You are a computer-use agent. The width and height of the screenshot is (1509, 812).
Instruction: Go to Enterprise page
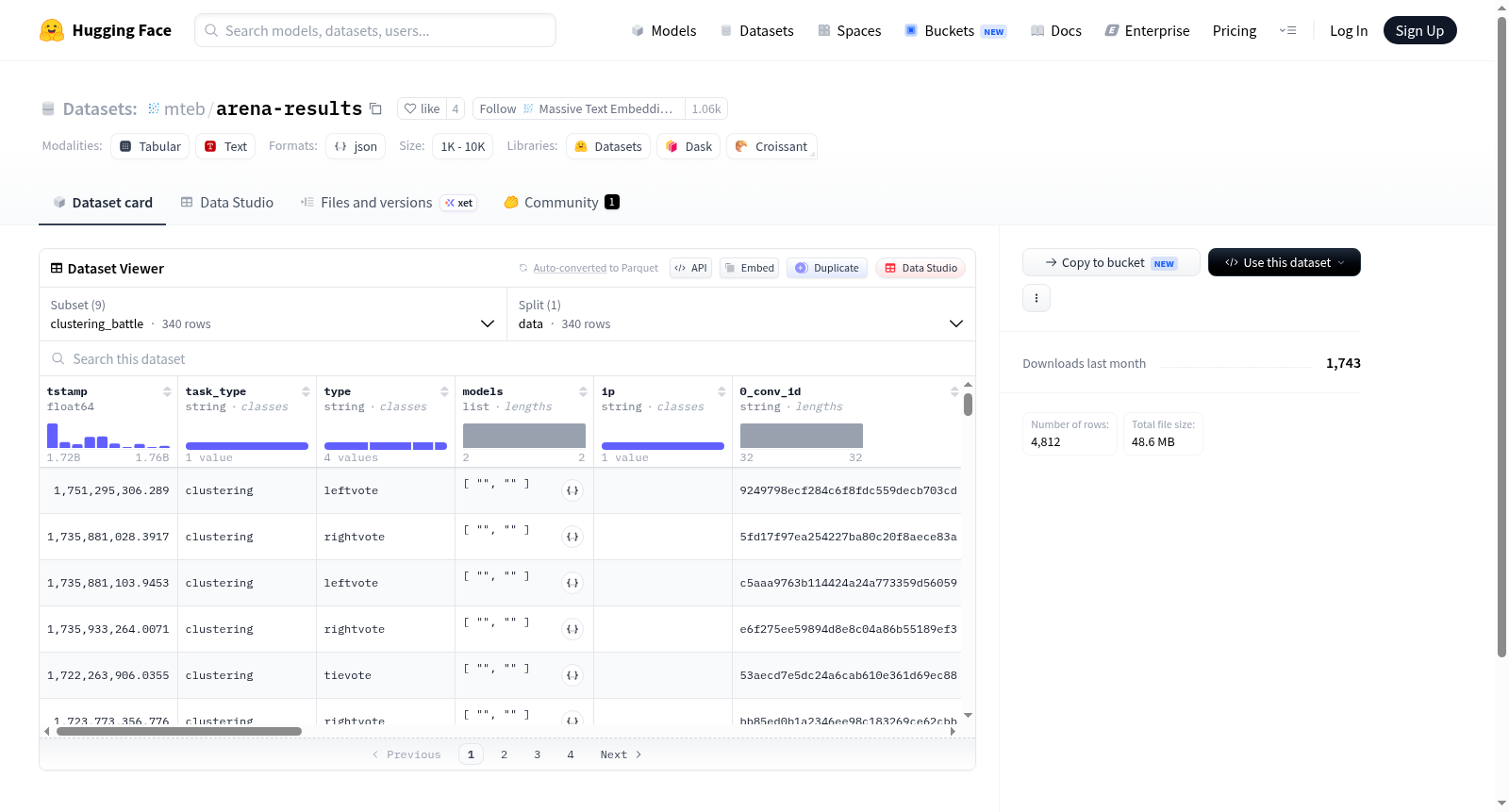(x=1147, y=31)
